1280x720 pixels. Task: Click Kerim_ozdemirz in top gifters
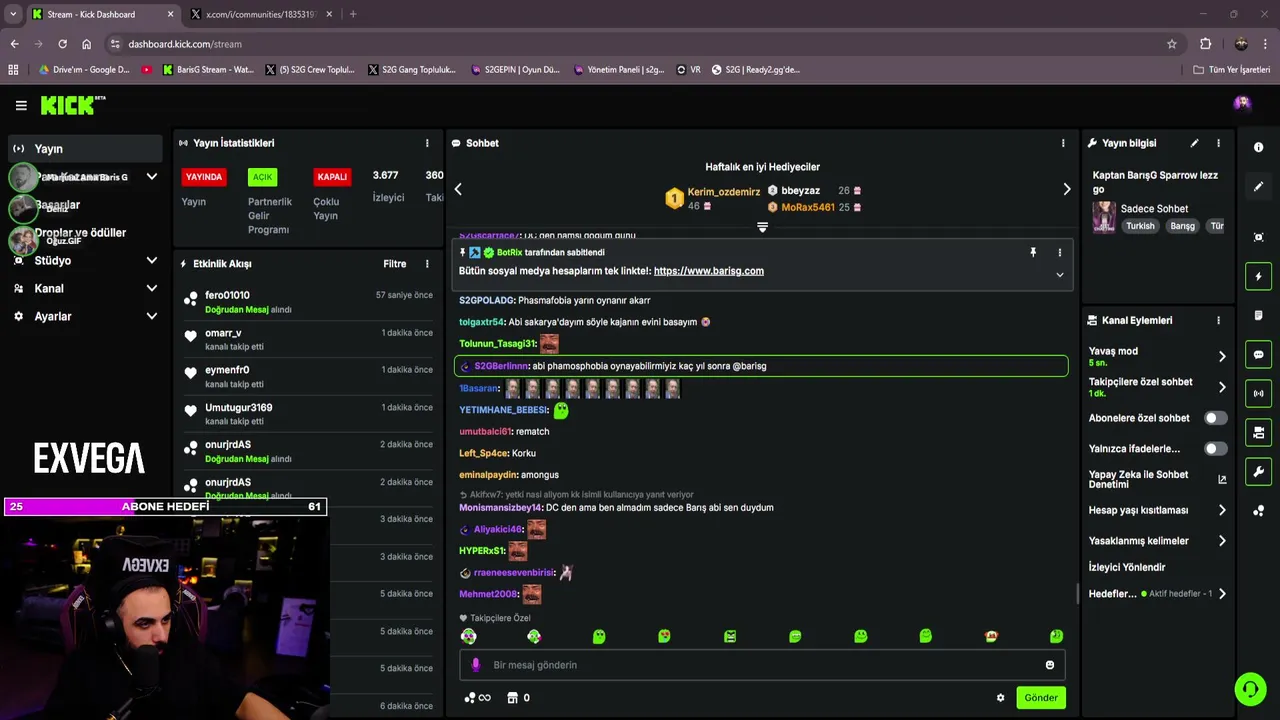click(x=724, y=191)
